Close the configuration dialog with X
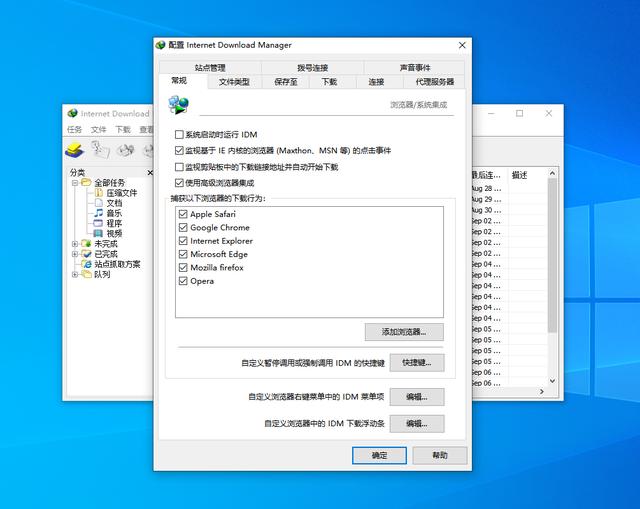This screenshot has width=640, height=509. coord(462,45)
